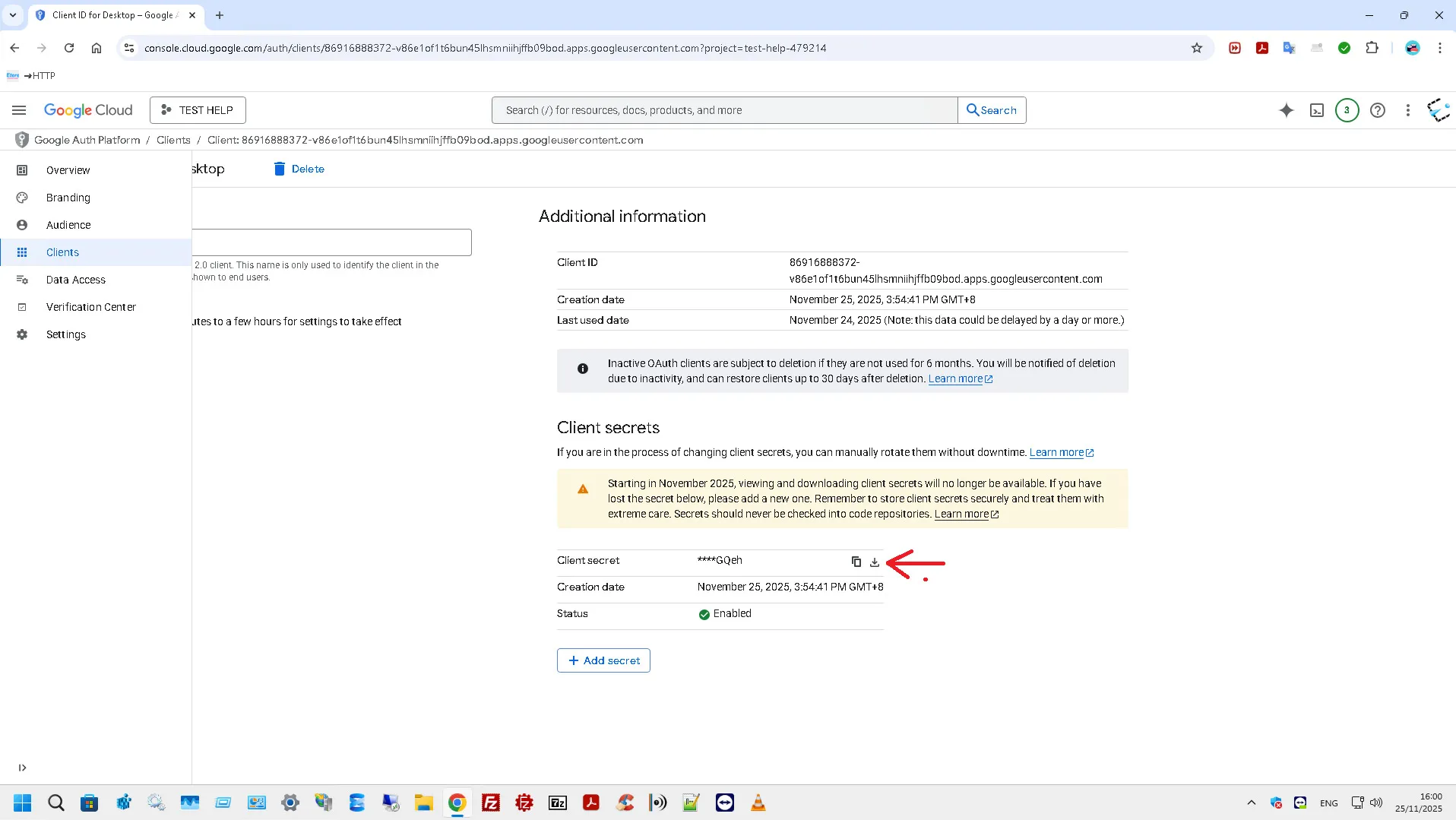Download the client secret JSON
Viewport: 1456px width, 820px height.
[x=875, y=562]
